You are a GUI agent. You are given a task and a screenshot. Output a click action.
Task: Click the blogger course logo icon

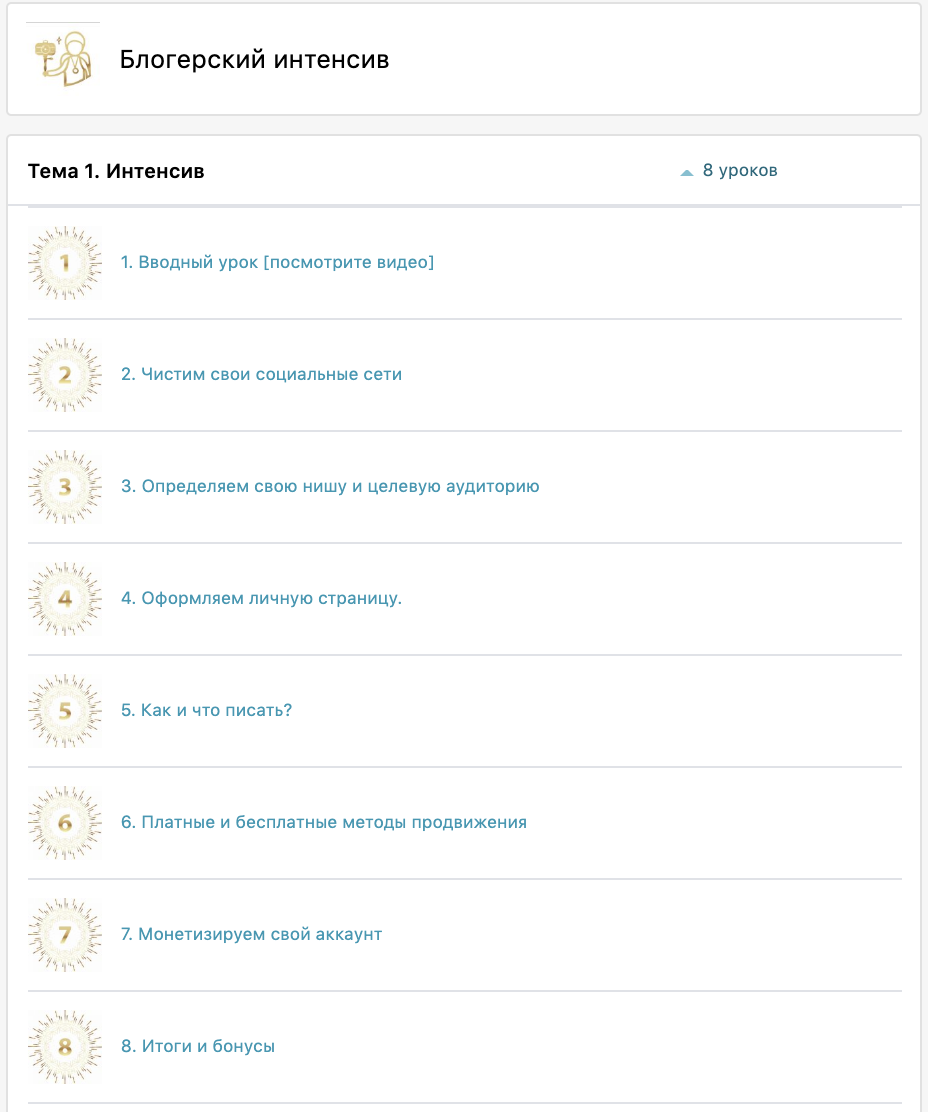tap(62, 60)
